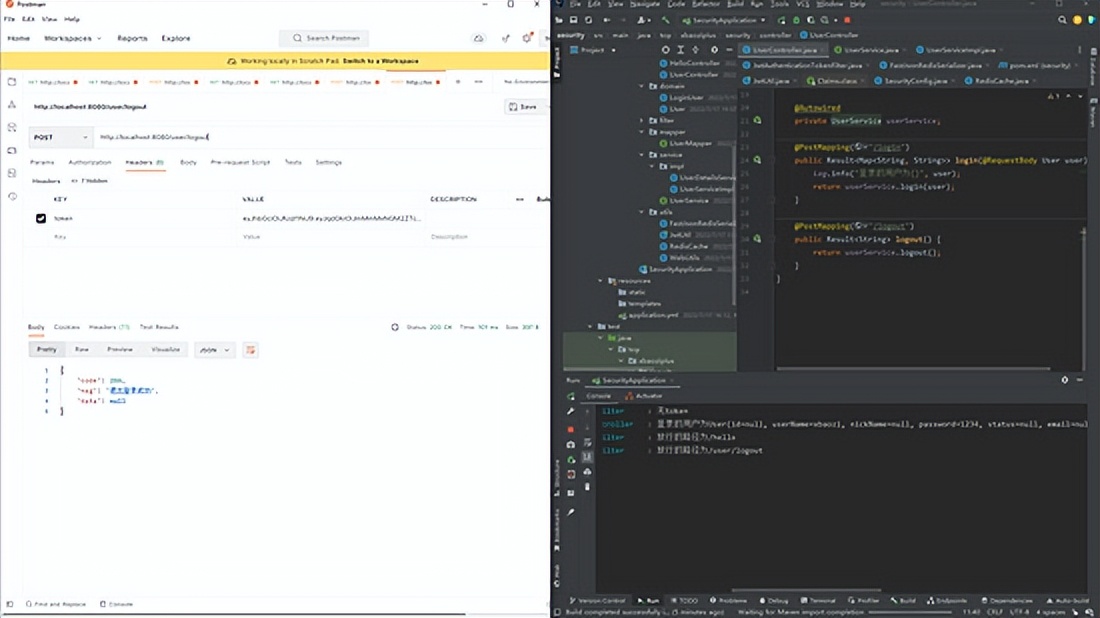Click the red Stop icon in Run panel
The image size is (1100, 618).
(x=570, y=429)
